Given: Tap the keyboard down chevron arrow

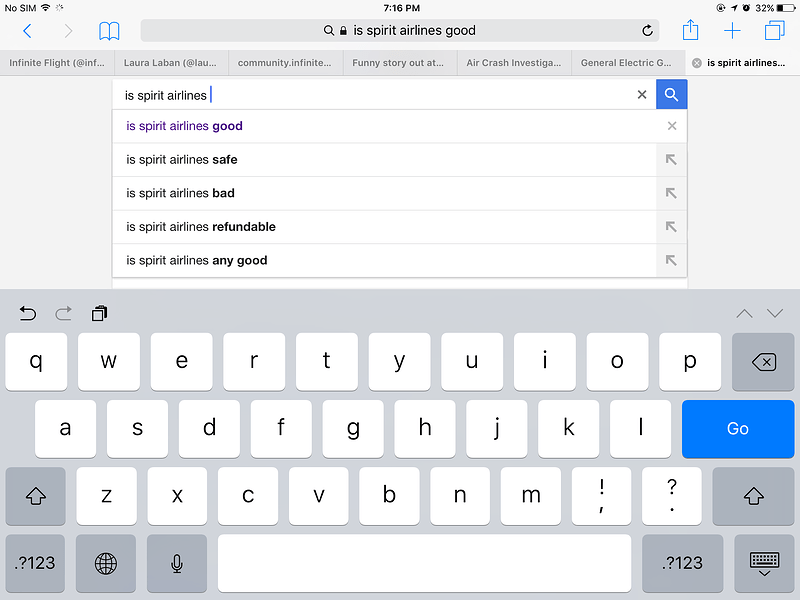Looking at the screenshot, I should click(x=775, y=313).
